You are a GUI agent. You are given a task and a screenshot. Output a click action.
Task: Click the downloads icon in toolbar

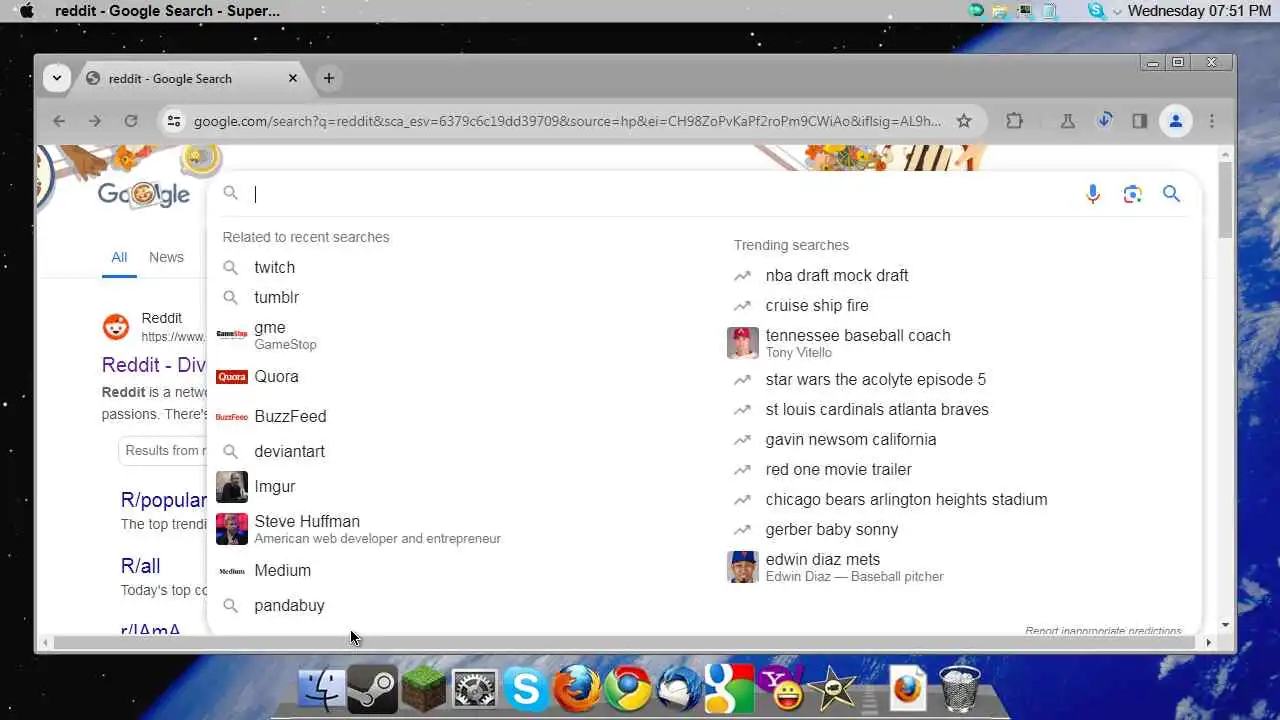pos(1105,121)
